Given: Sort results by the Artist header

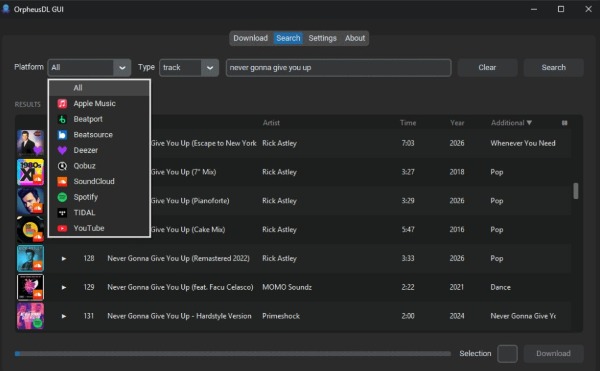Looking at the screenshot, I should point(271,123).
